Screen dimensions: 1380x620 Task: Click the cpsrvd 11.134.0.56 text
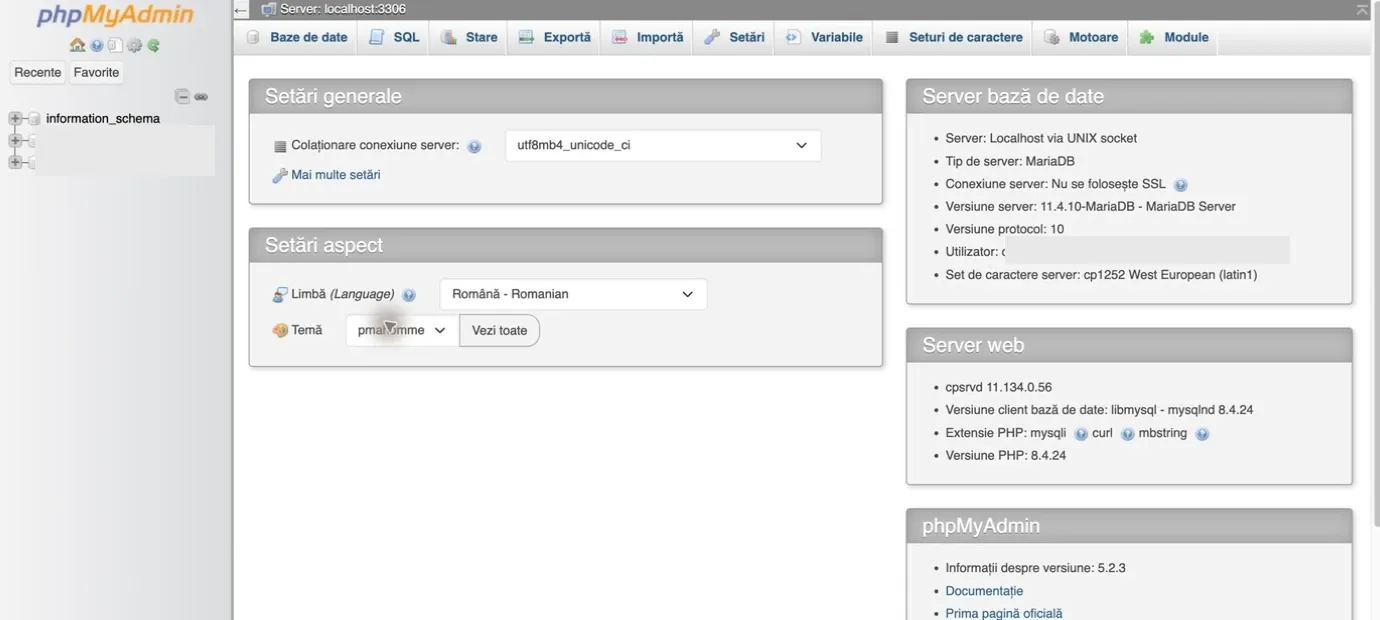coord(998,387)
